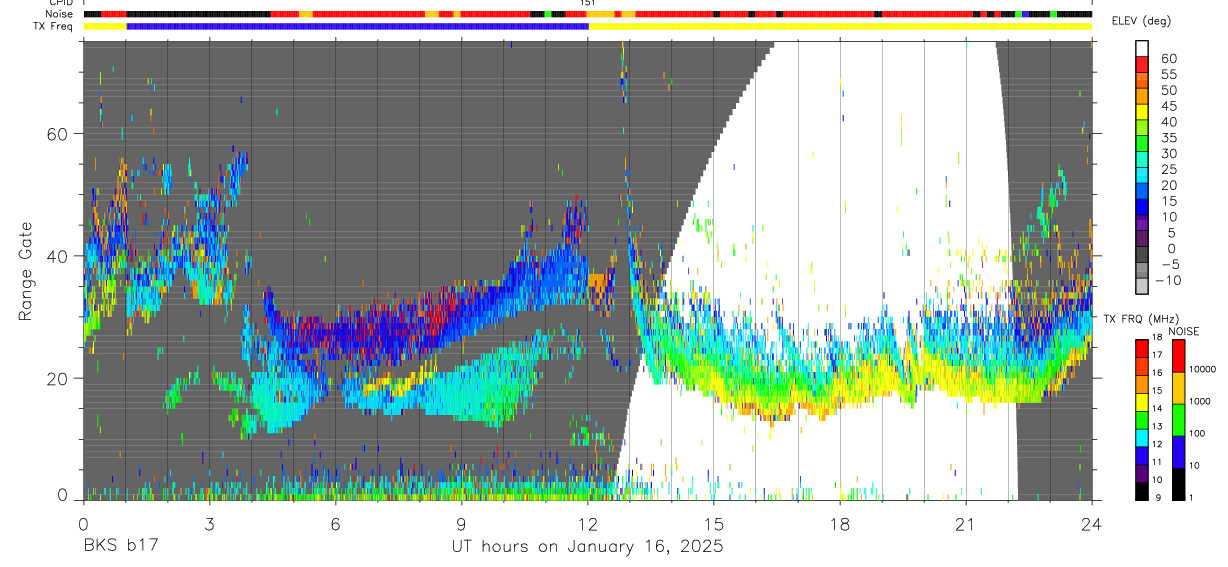Click the light gray bottom segment of ELEV colorbar

point(1143,286)
